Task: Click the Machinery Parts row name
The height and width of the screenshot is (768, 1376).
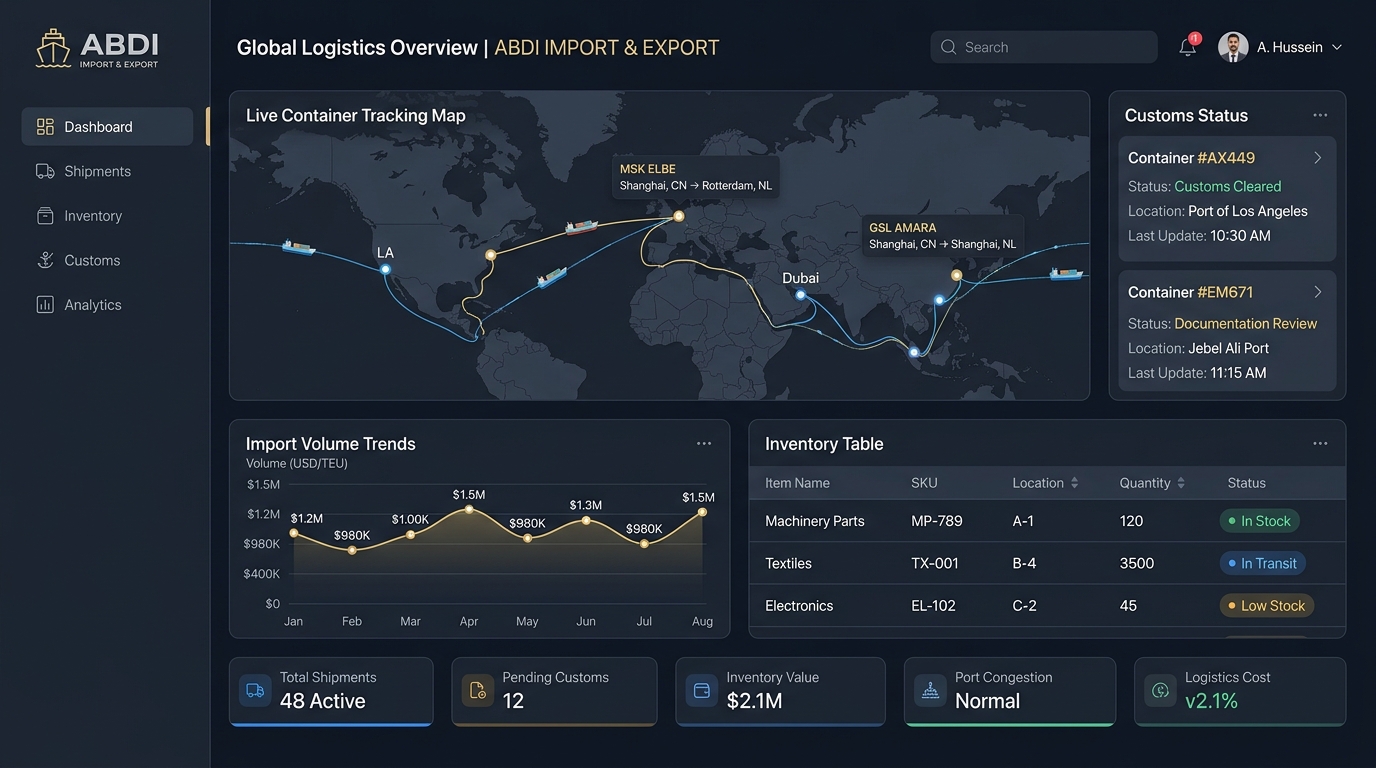Action: tap(815, 521)
